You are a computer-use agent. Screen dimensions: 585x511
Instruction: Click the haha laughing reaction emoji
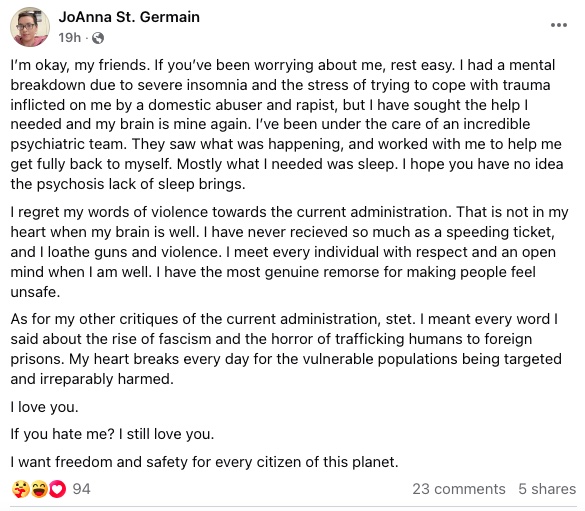point(39,489)
